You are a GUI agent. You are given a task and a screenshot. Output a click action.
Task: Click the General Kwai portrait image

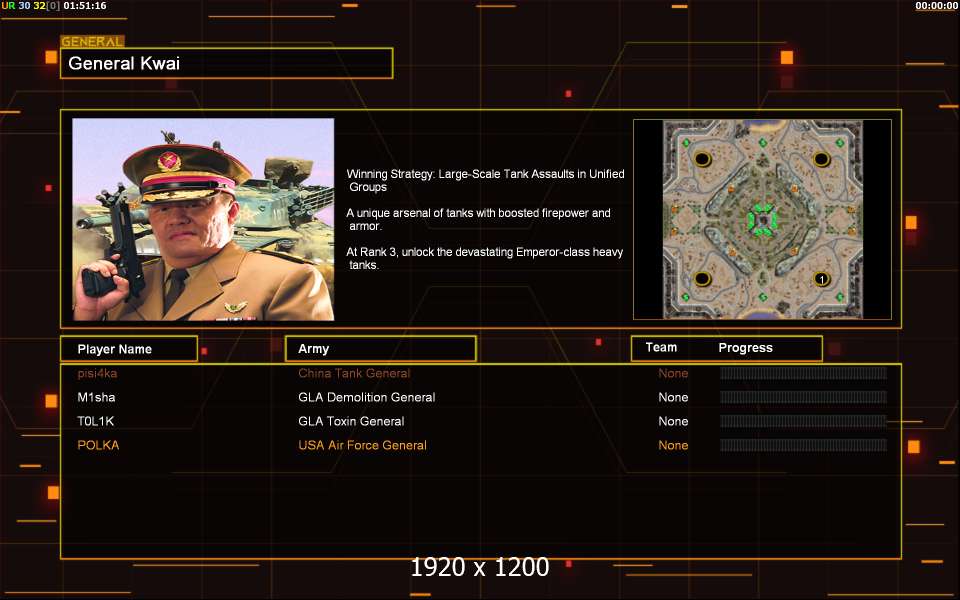(203, 219)
